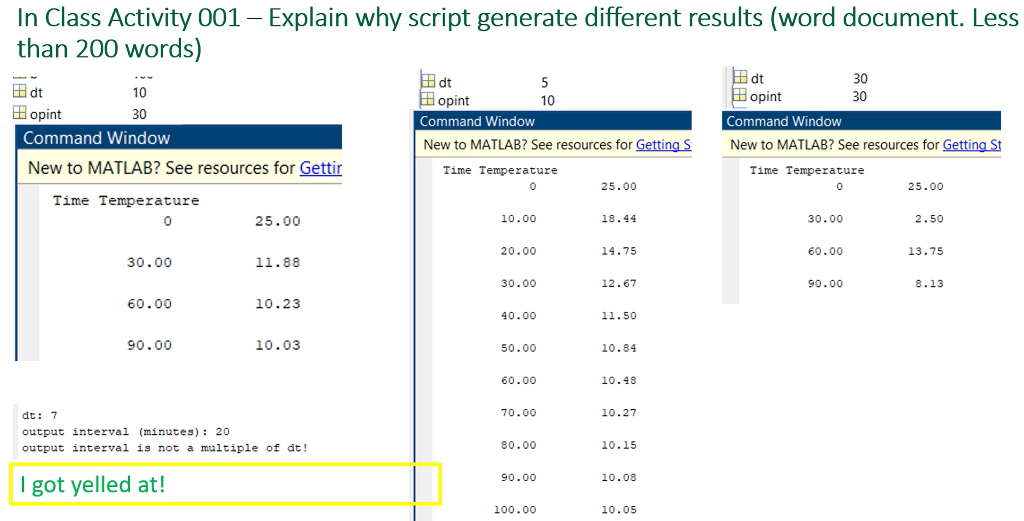Open the 'Getting S' link above the 18.44 table

pyautogui.click(x=664, y=145)
